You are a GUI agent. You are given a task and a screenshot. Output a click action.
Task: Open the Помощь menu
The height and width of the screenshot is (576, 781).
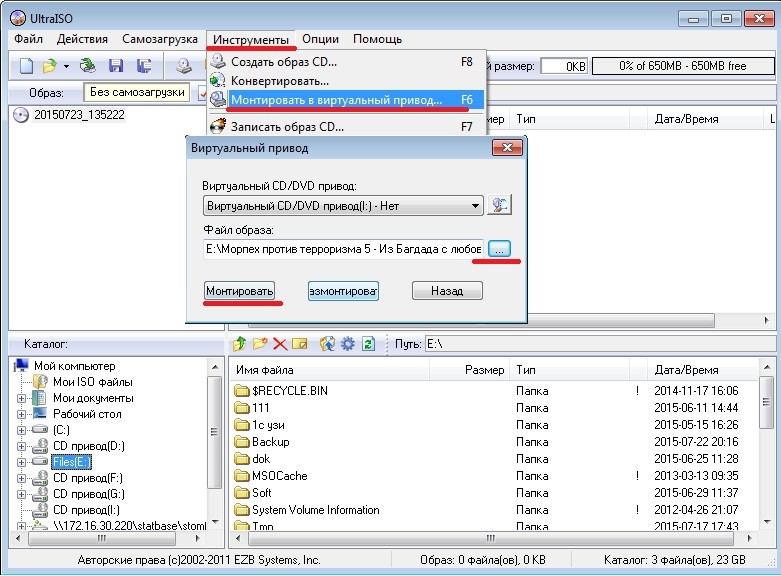(x=378, y=39)
